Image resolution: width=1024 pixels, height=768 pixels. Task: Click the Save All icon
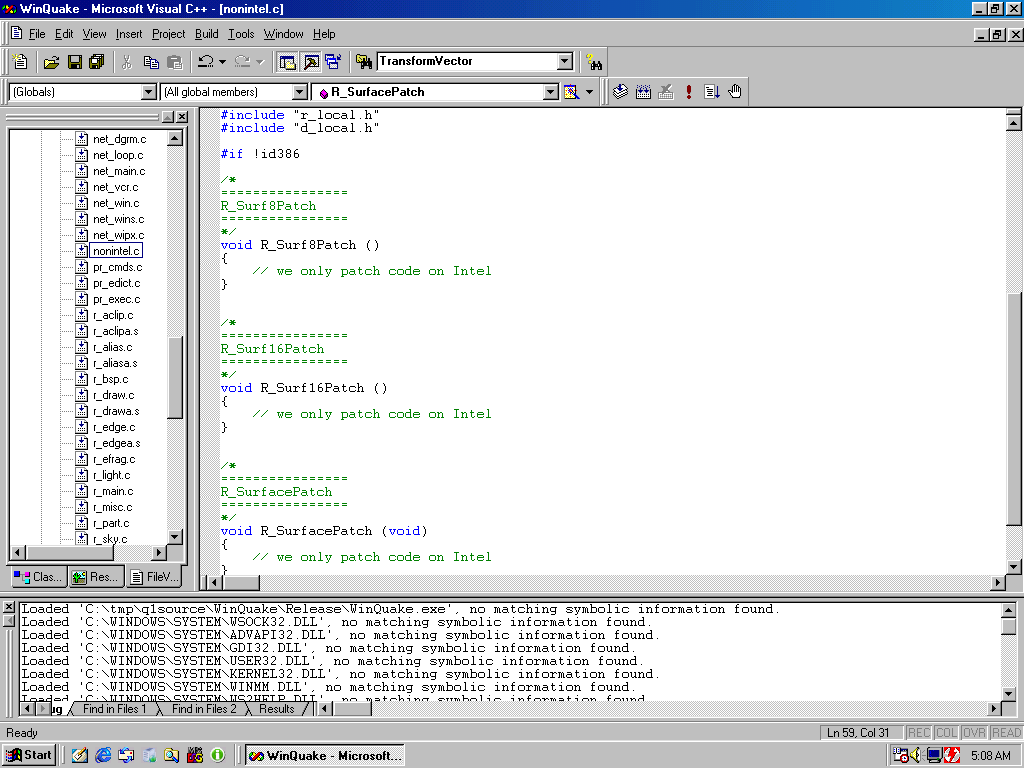pyautogui.click(x=97, y=61)
